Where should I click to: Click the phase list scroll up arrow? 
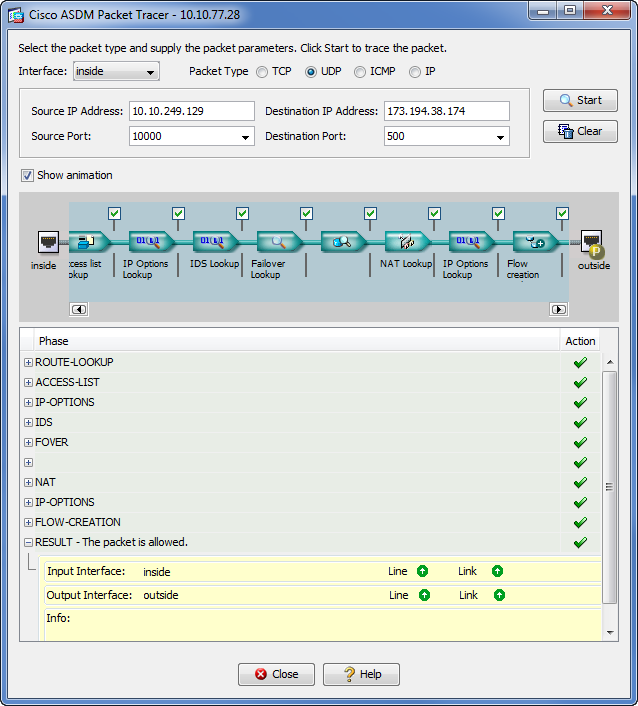(x=610, y=362)
